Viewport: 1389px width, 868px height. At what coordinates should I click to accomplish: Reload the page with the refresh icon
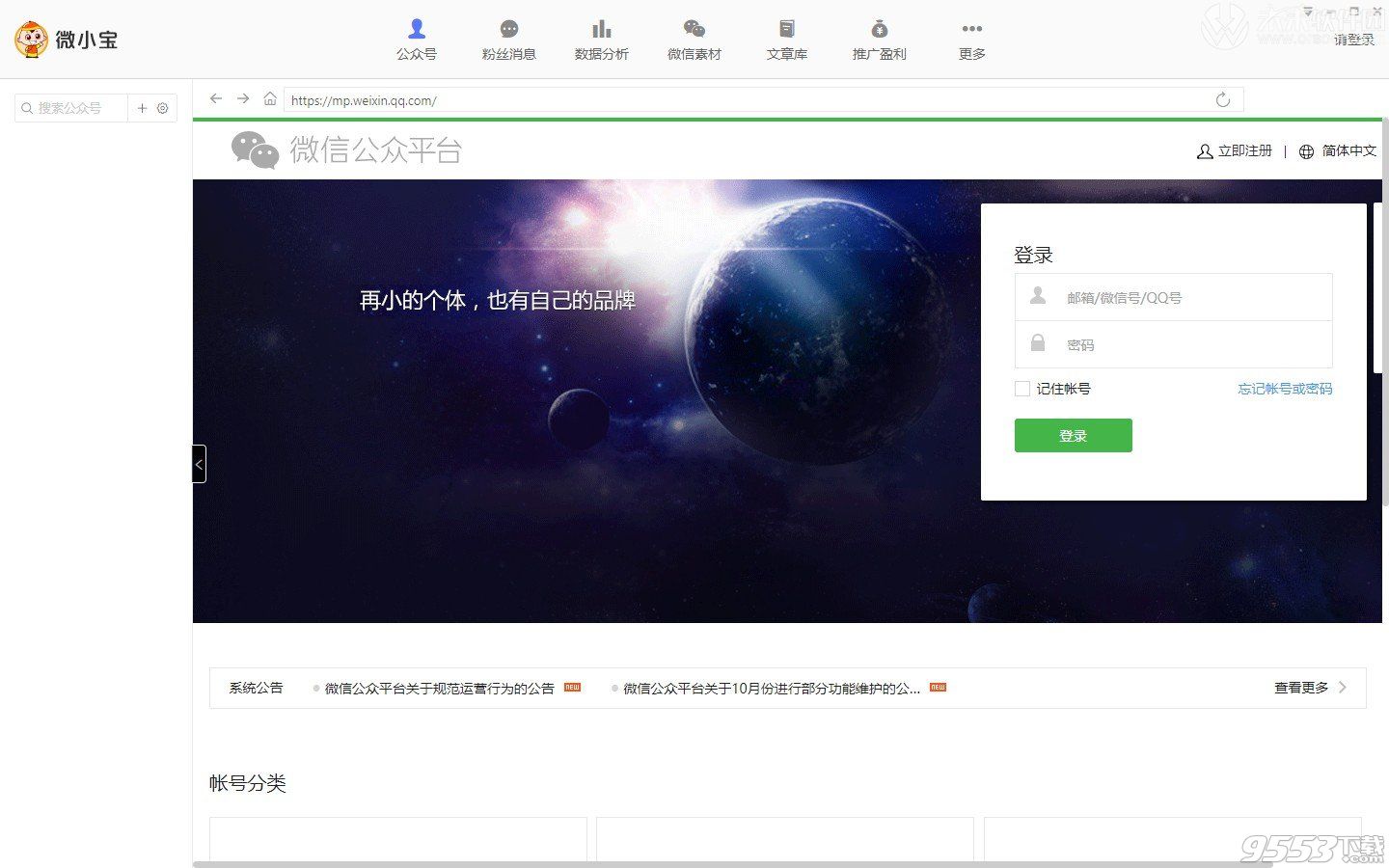click(x=1223, y=100)
